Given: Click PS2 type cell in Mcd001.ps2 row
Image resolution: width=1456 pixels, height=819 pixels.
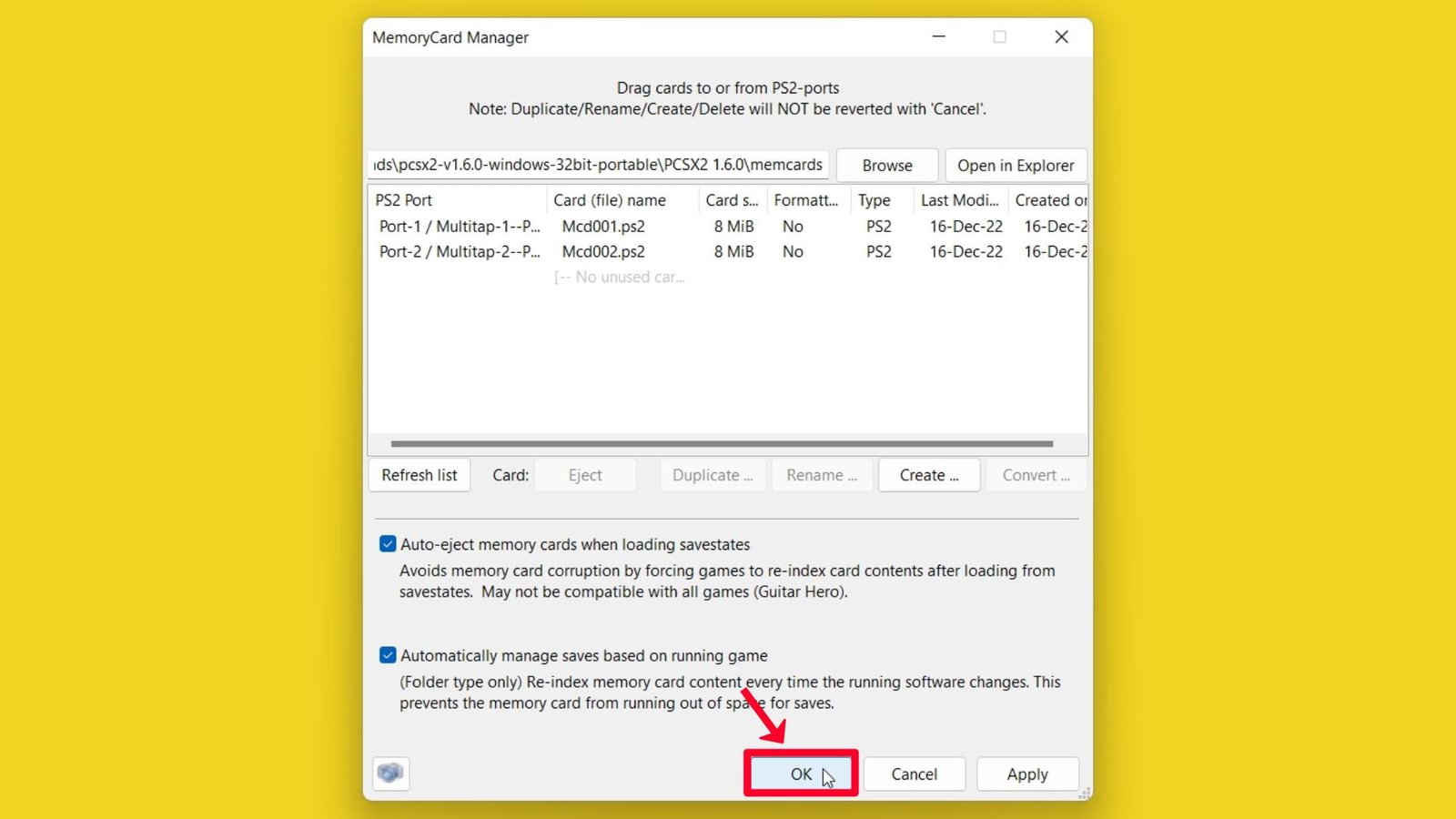Looking at the screenshot, I should point(879,227).
